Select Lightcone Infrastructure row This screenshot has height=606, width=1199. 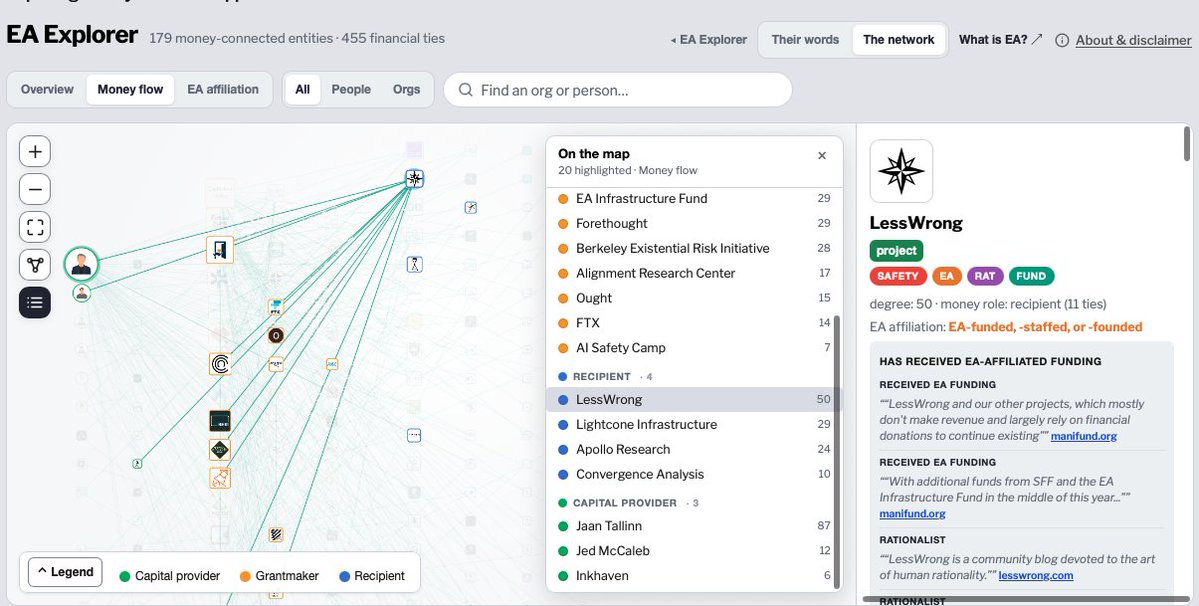[x=694, y=424]
